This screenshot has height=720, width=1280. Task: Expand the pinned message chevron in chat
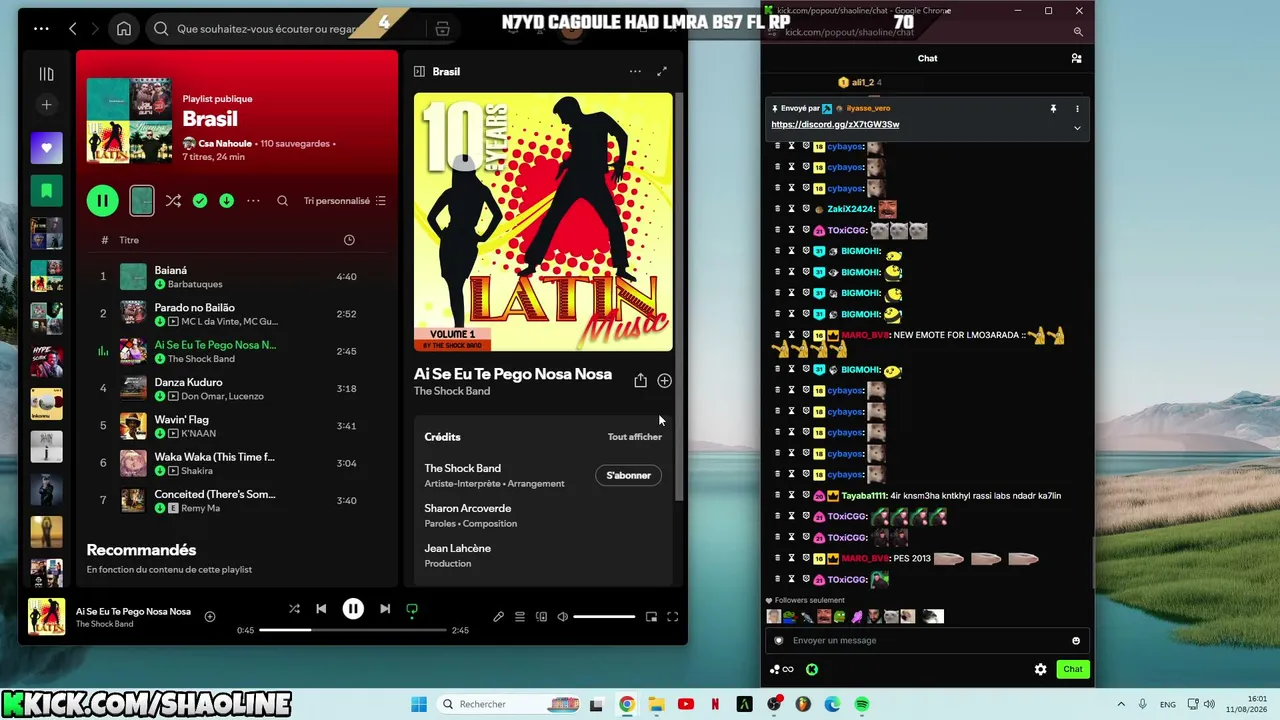pos(1077,128)
